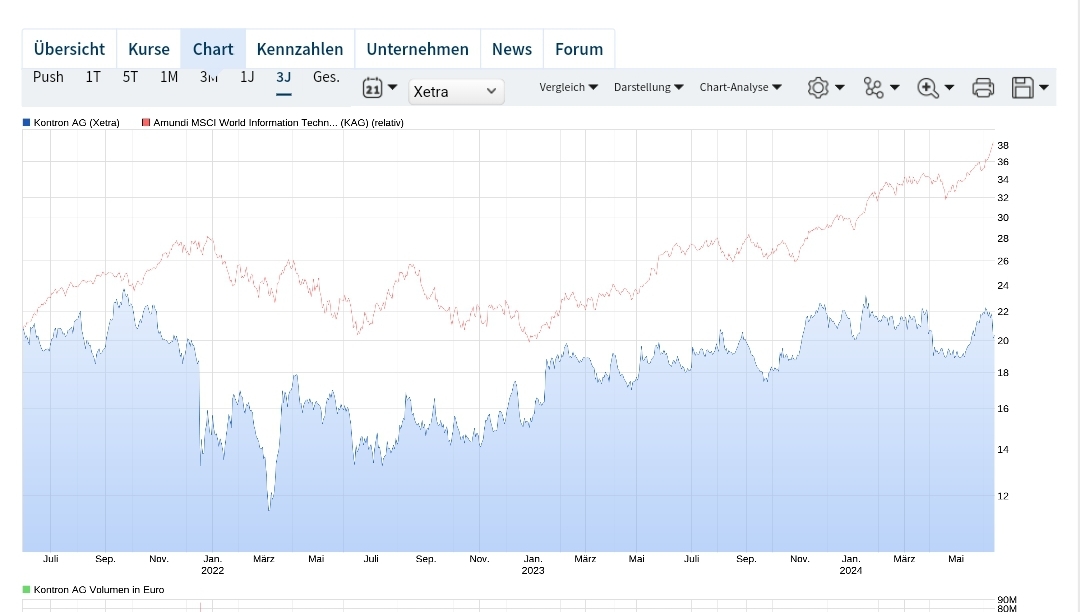Save the chart with the floppy disk icon
The image size is (1080, 612).
tap(1022, 87)
